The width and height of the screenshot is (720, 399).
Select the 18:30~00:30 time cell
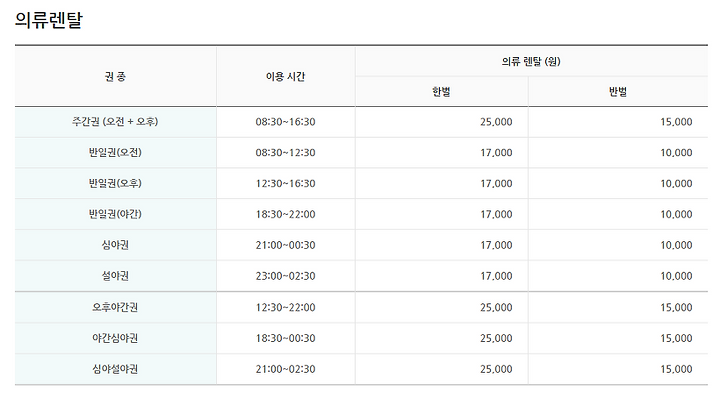(x=286, y=338)
